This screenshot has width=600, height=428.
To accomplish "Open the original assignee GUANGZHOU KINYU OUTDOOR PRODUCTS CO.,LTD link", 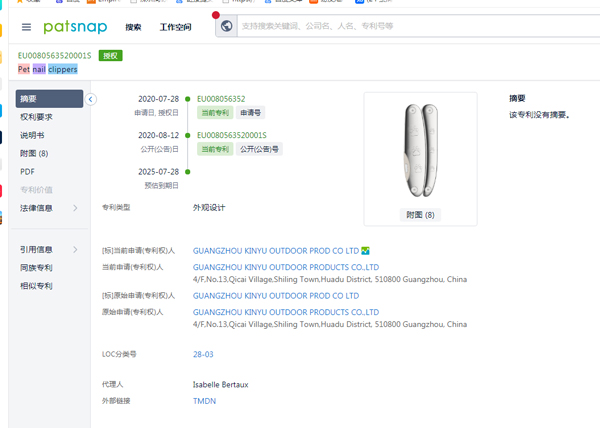I will [x=286, y=312].
